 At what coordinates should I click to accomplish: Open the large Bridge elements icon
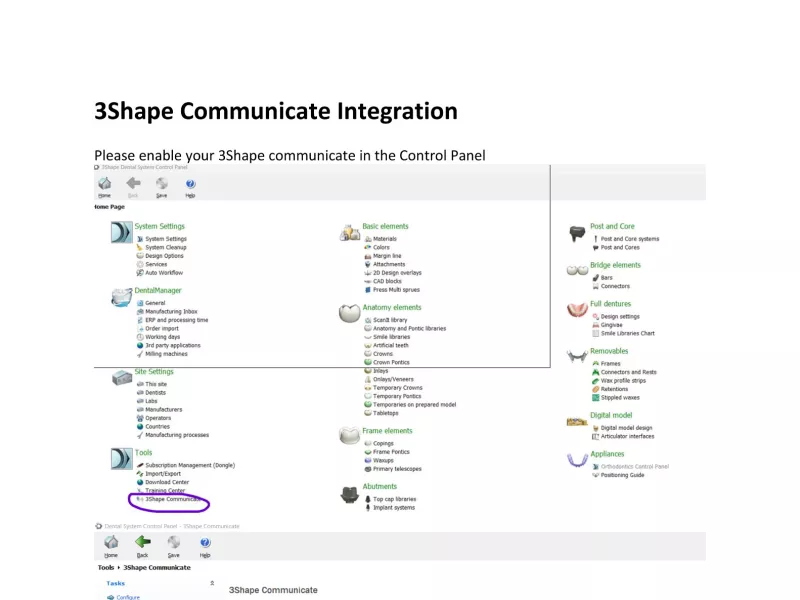tap(577, 270)
